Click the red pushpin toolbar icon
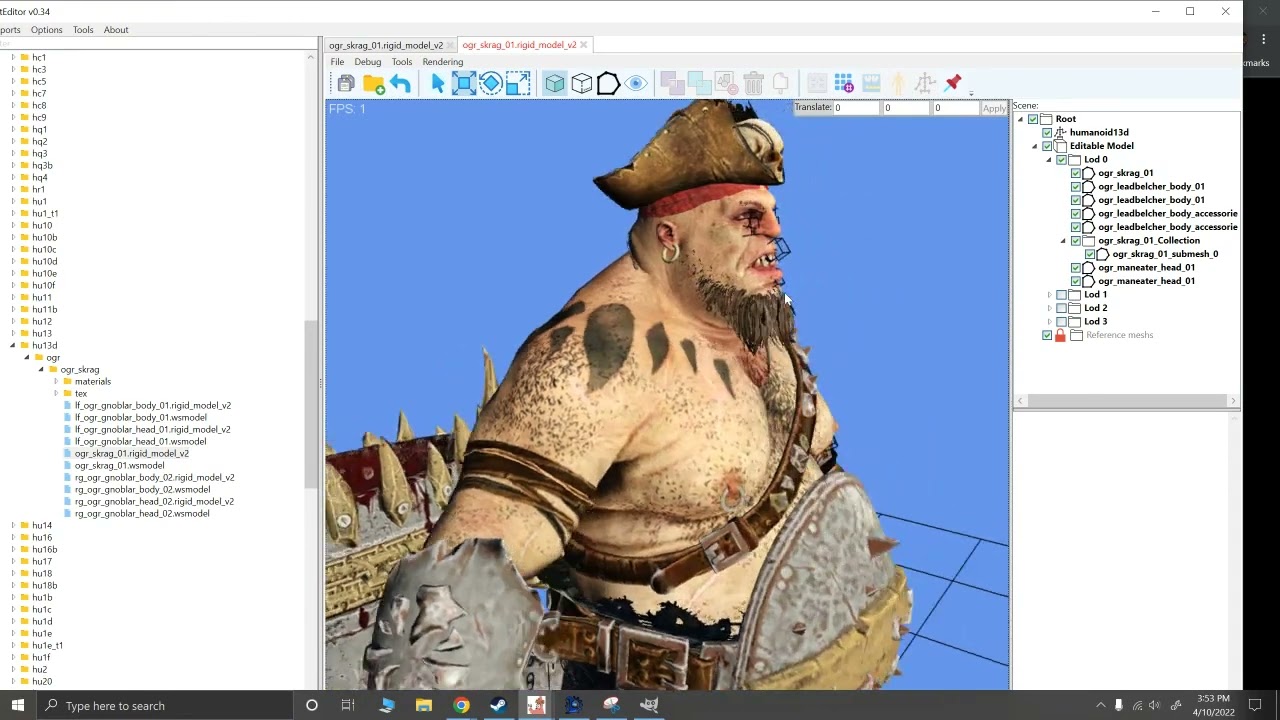This screenshot has width=1280, height=720. [x=953, y=83]
